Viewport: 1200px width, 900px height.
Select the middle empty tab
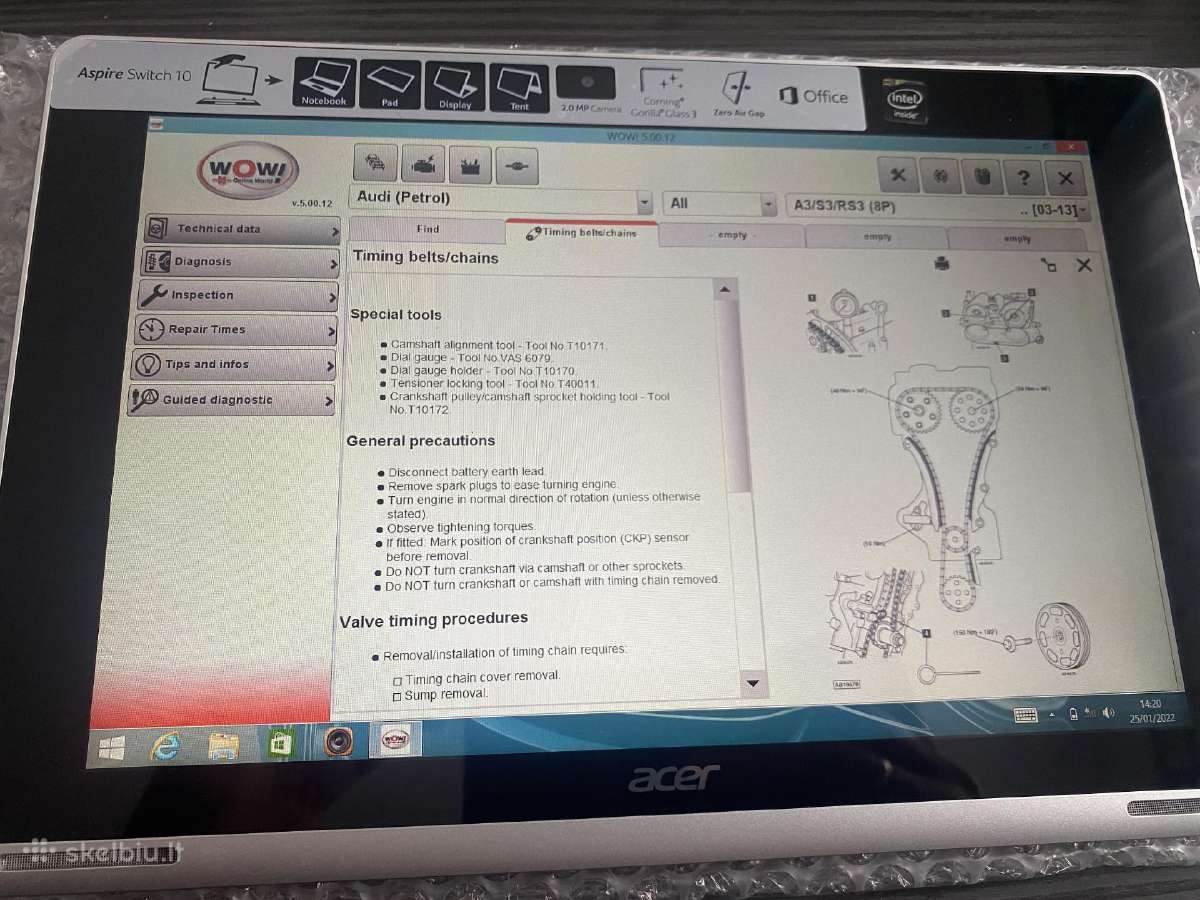[876, 238]
